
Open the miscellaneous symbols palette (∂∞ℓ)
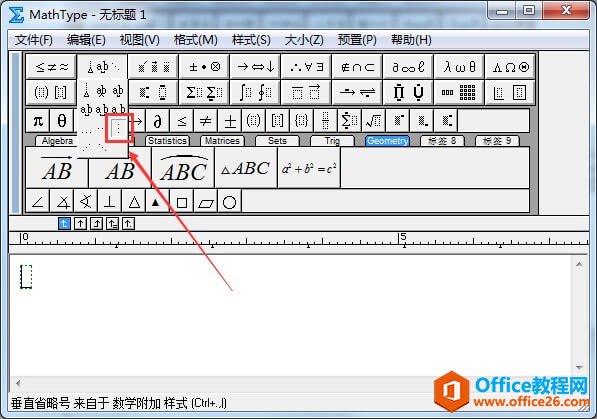pos(409,67)
